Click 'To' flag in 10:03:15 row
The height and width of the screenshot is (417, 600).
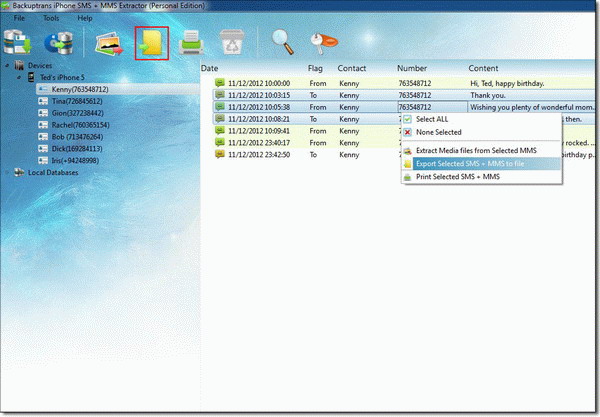(313, 95)
